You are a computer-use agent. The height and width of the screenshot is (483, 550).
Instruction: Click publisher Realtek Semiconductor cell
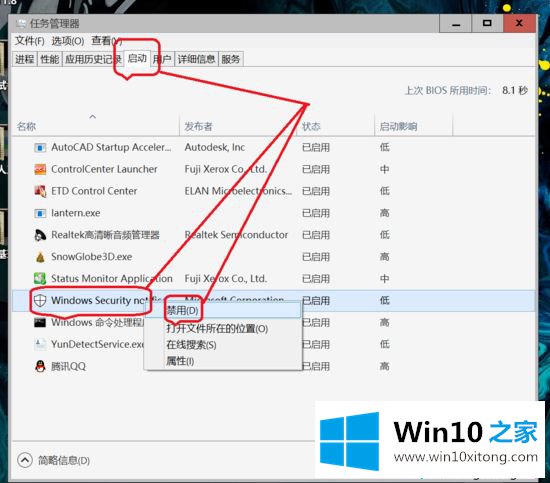(236, 235)
